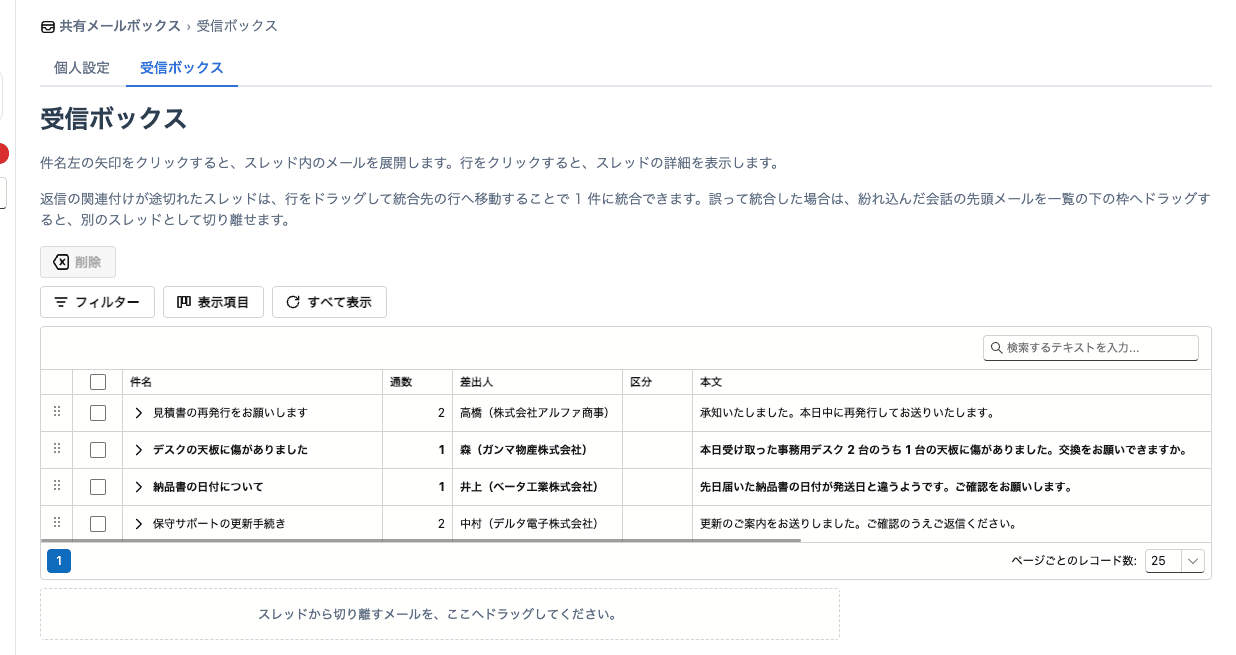
Task: Check the デスクの天板に傷がありました row checkbox
Action: tap(98, 450)
